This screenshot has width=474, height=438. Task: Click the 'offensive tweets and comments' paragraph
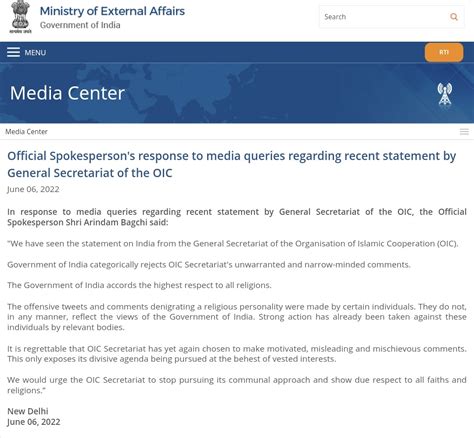(x=237, y=317)
